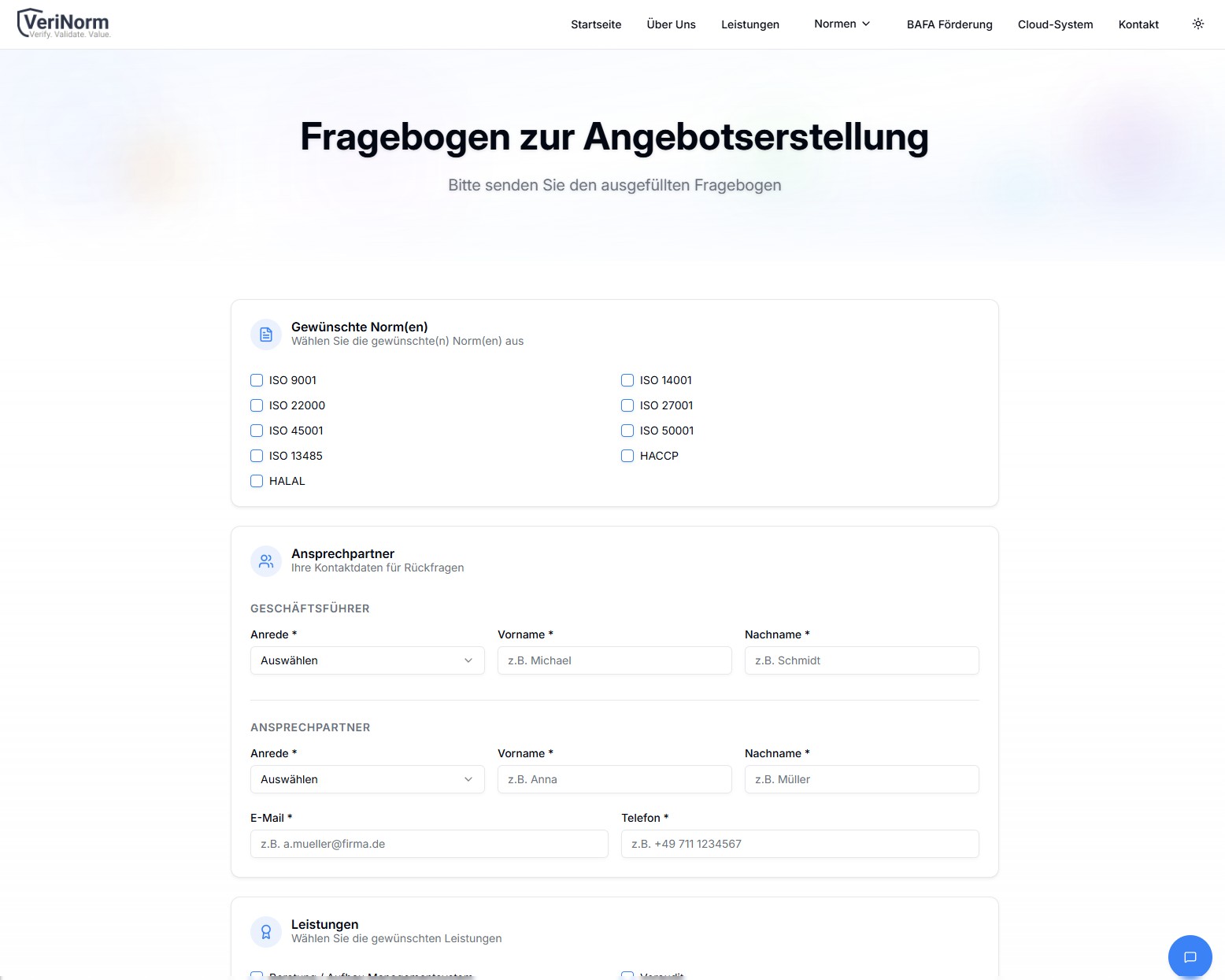Click the Telefon input field
1225x980 pixels.
coord(799,844)
